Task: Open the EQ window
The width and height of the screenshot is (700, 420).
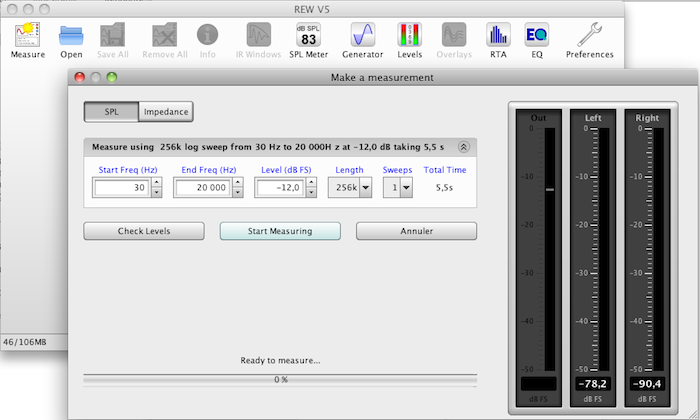Action: (537, 41)
